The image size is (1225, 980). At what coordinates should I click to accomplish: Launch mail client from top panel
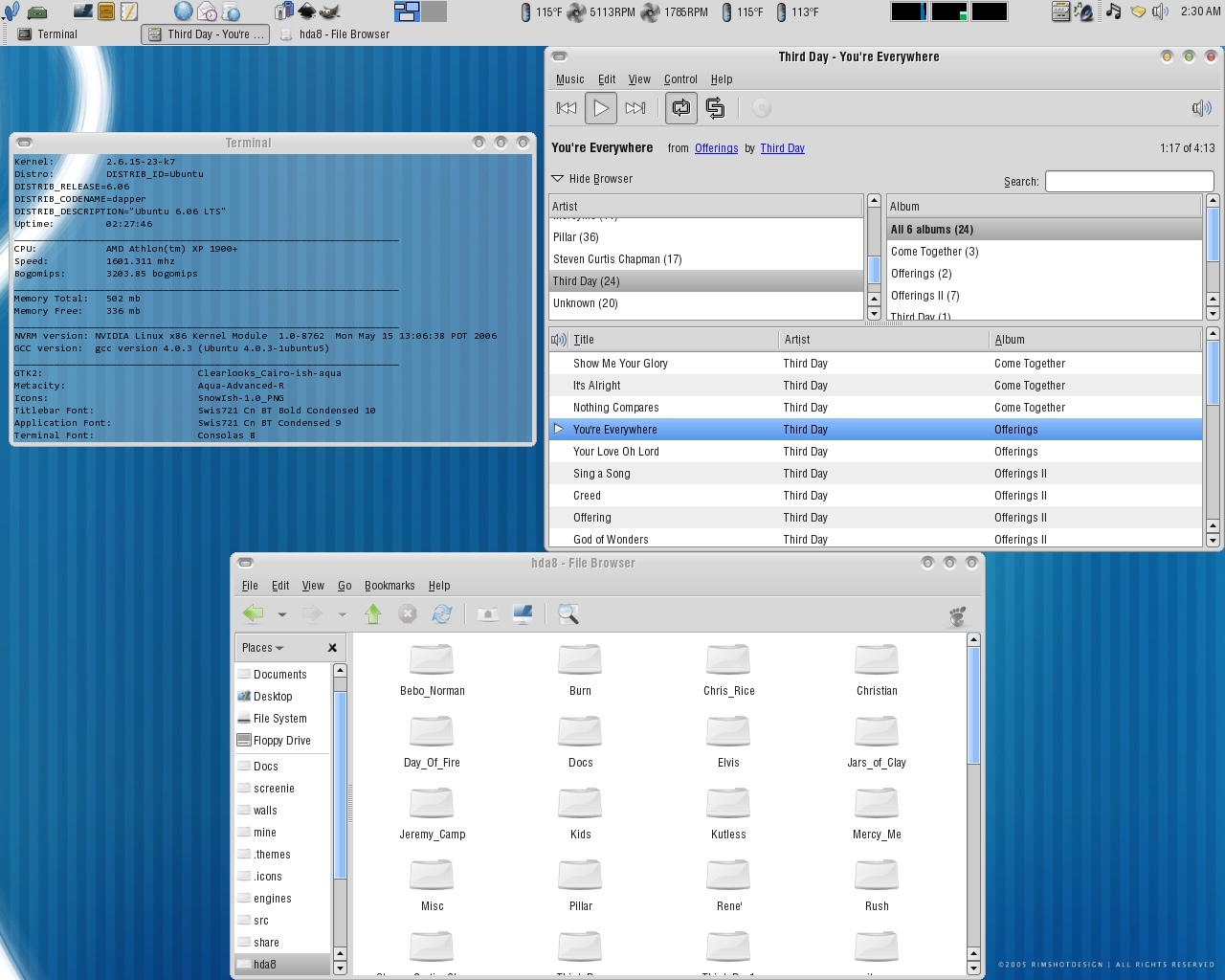point(207,11)
